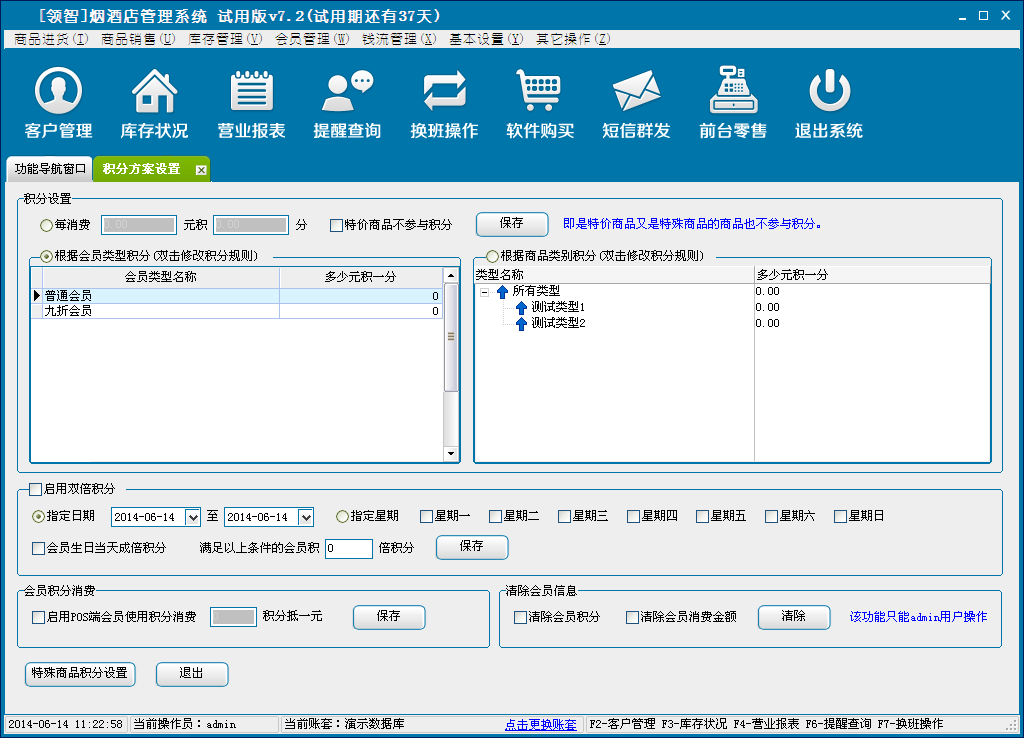Click the 短信群发 envelope icon
Image resolution: width=1024 pixels, height=738 pixels.
[x=636, y=92]
